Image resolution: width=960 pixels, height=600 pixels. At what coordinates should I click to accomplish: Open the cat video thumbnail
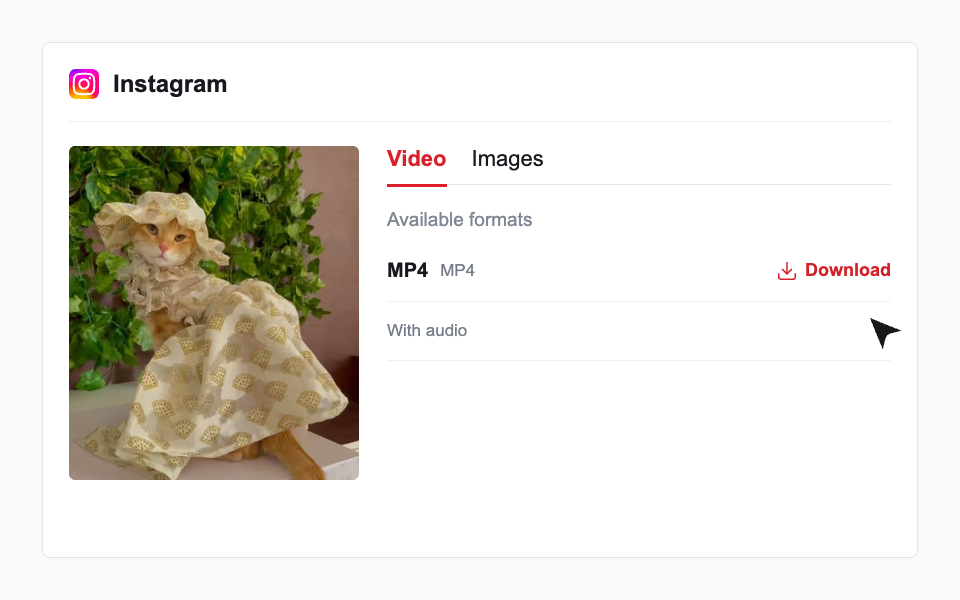point(214,313)
